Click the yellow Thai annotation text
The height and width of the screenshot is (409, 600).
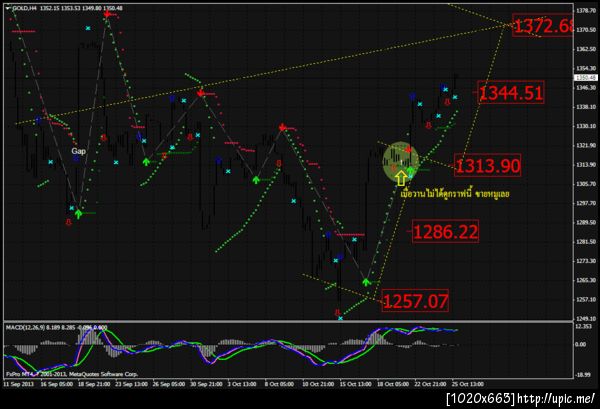[455, 194]
